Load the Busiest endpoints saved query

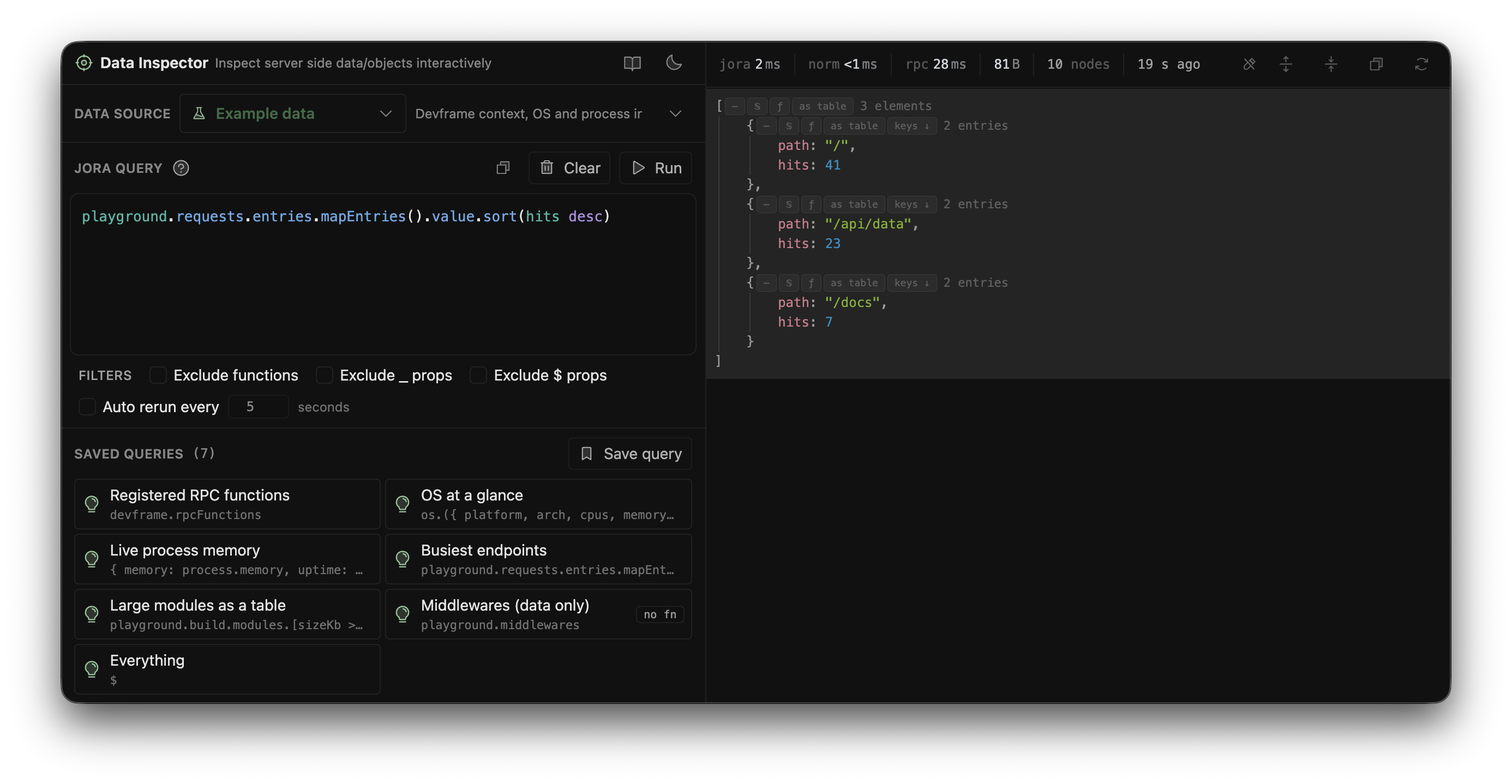(x=538, y=559)
